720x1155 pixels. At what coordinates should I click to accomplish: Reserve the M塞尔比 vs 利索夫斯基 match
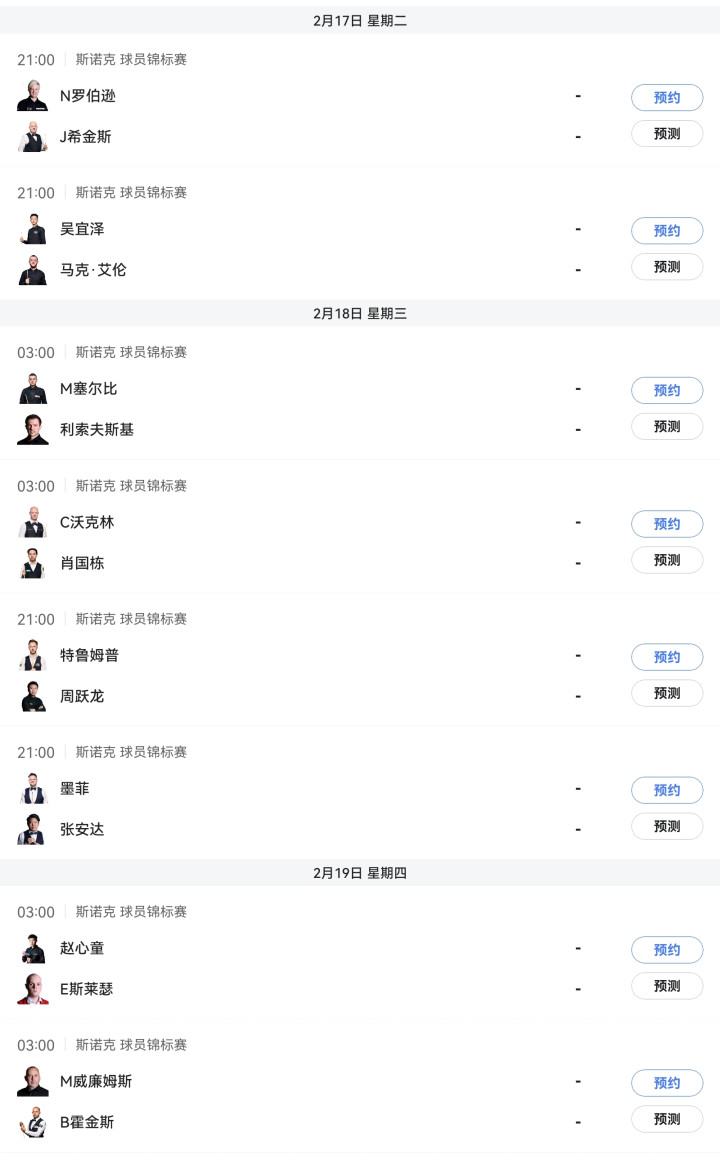(667, 390)
